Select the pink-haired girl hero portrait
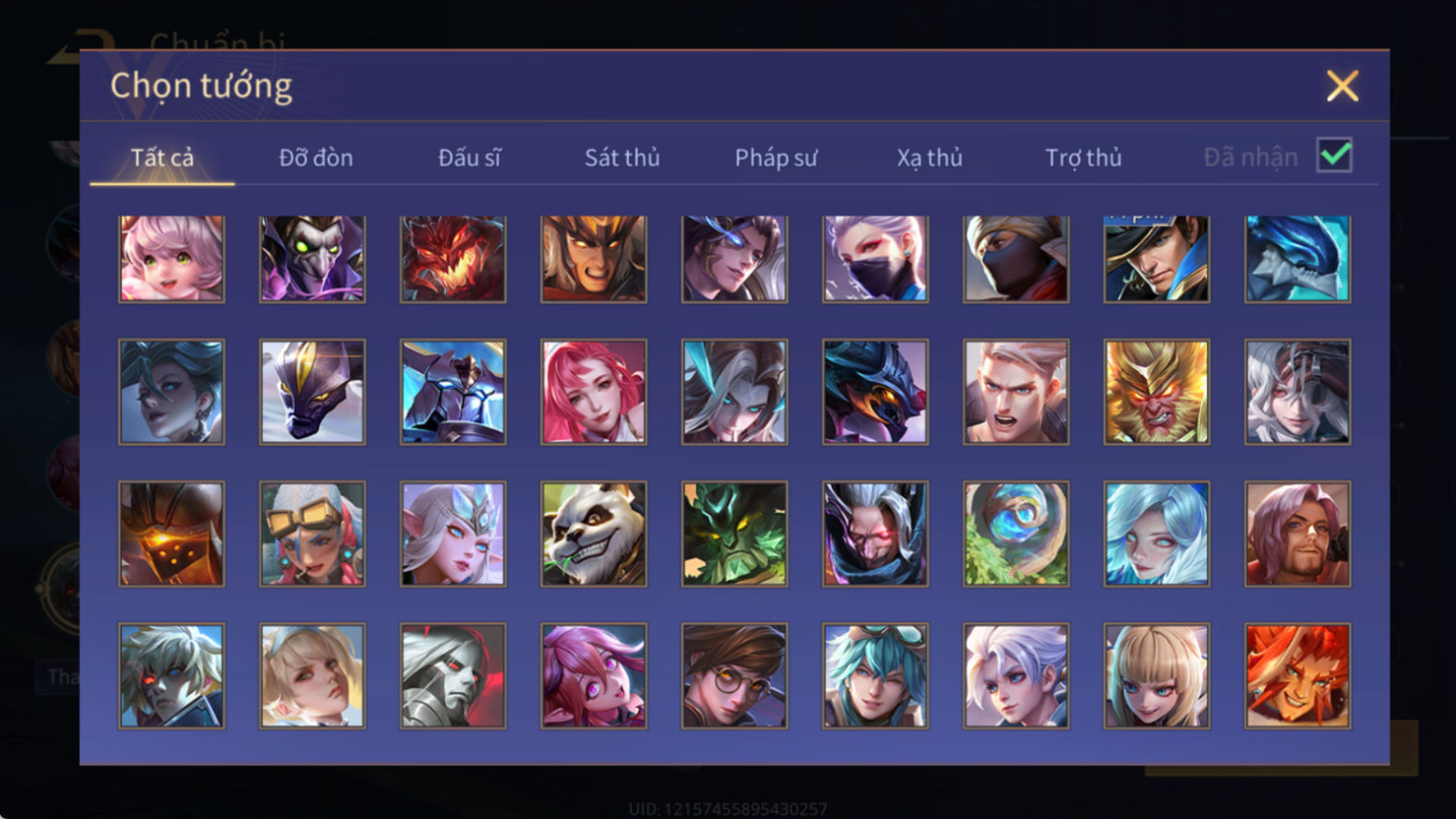 (x=172, y=259)
